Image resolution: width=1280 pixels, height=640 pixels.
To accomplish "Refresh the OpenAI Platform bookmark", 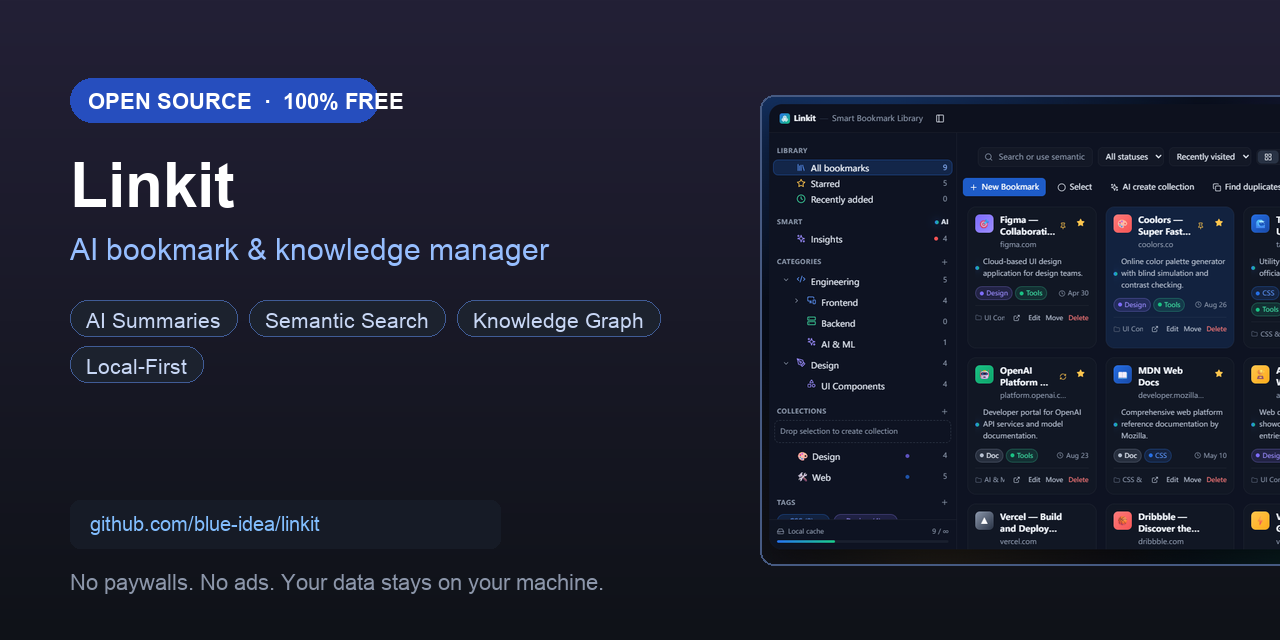I will coord(1063,376).
